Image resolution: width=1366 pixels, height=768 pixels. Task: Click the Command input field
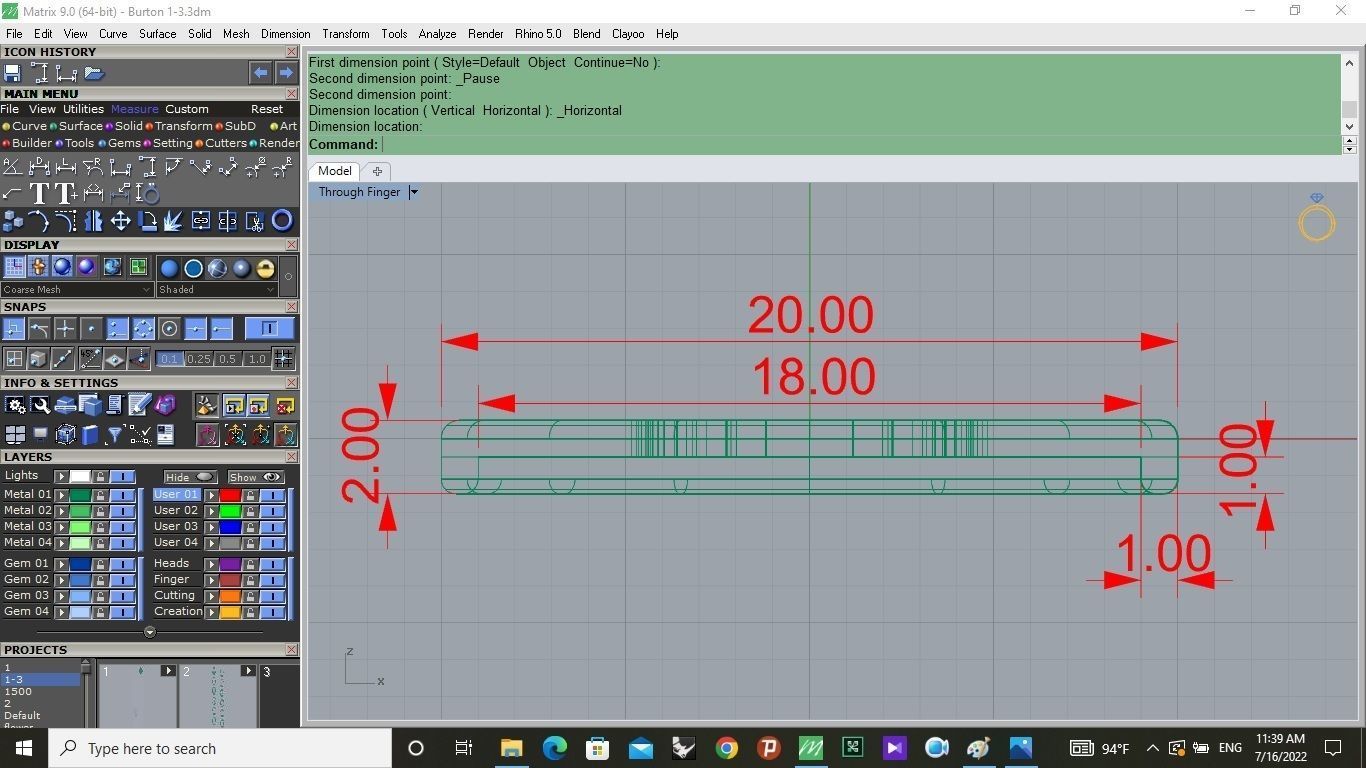[x=860, y=144]
